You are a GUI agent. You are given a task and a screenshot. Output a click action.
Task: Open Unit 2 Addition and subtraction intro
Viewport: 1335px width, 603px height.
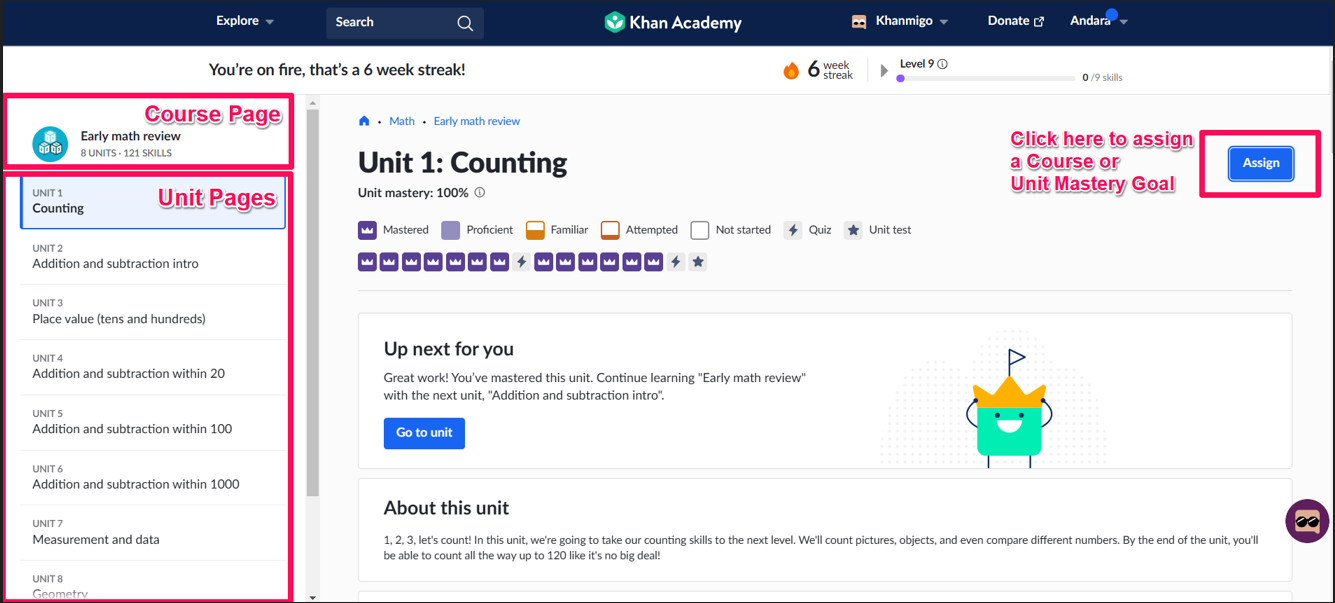click(153, 257)
